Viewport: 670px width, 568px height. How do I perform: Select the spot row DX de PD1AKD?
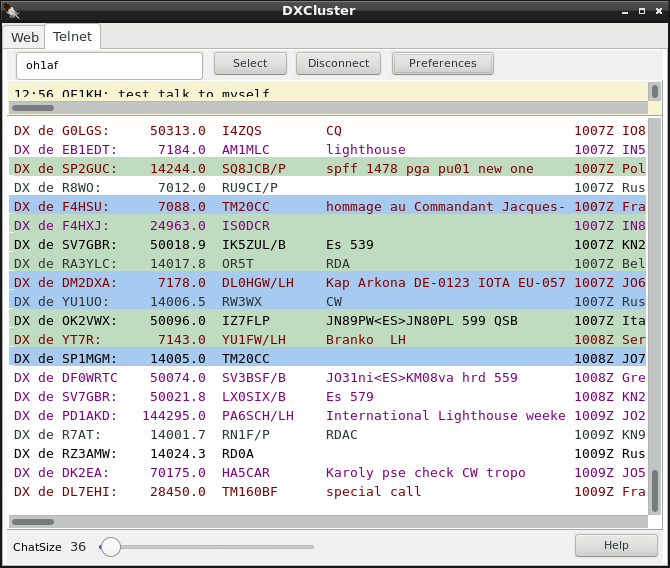(327, 416)
